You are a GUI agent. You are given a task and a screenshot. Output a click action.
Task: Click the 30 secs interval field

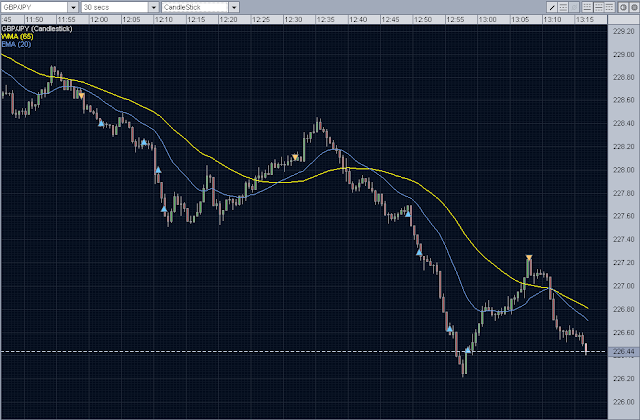coord(115,7)
